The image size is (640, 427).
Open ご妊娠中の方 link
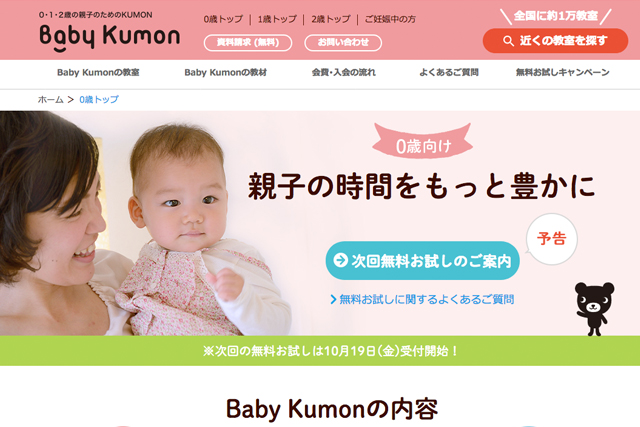[390, 19]
